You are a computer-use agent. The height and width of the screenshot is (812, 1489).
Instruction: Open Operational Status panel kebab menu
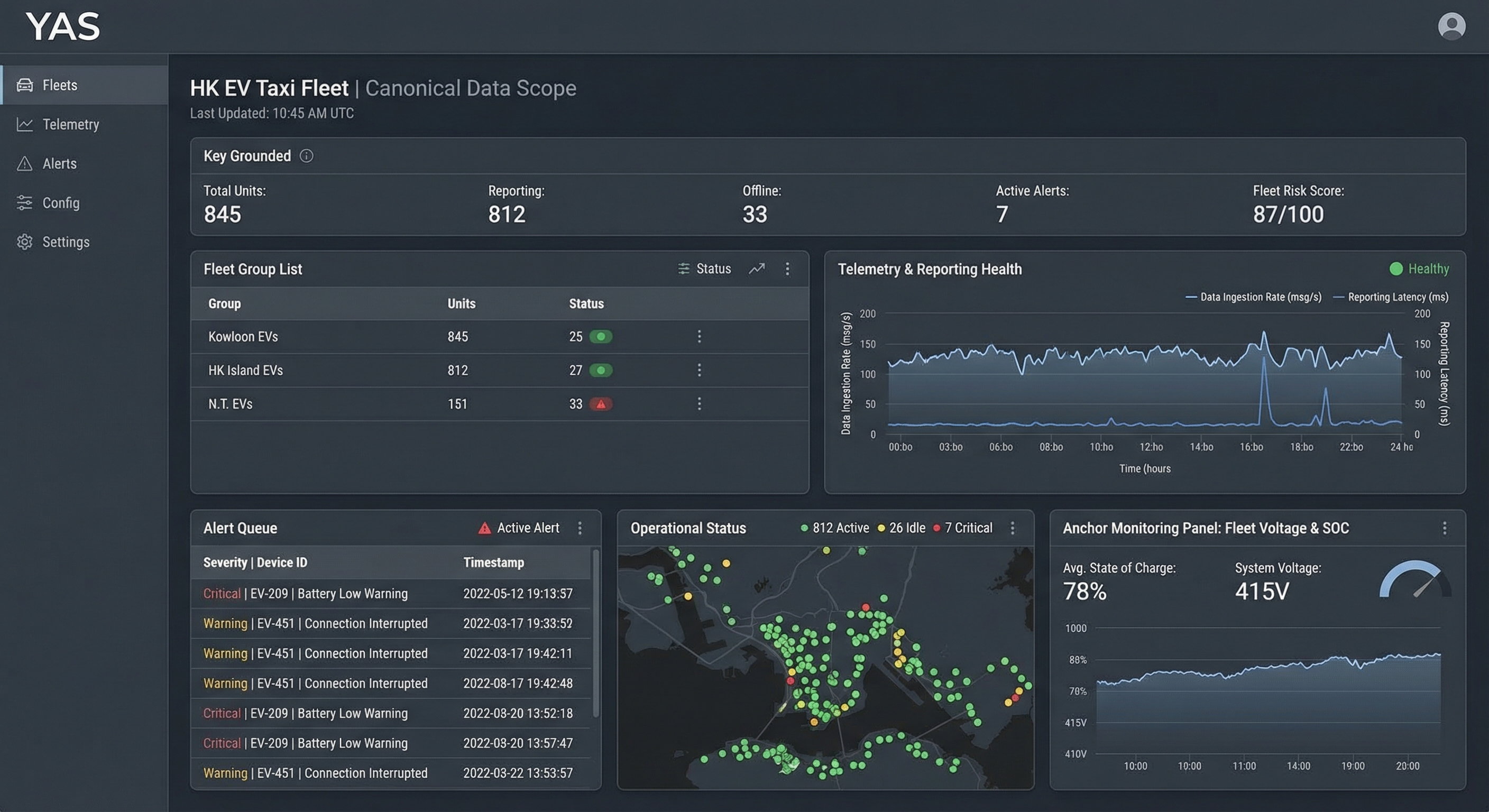1012,528
